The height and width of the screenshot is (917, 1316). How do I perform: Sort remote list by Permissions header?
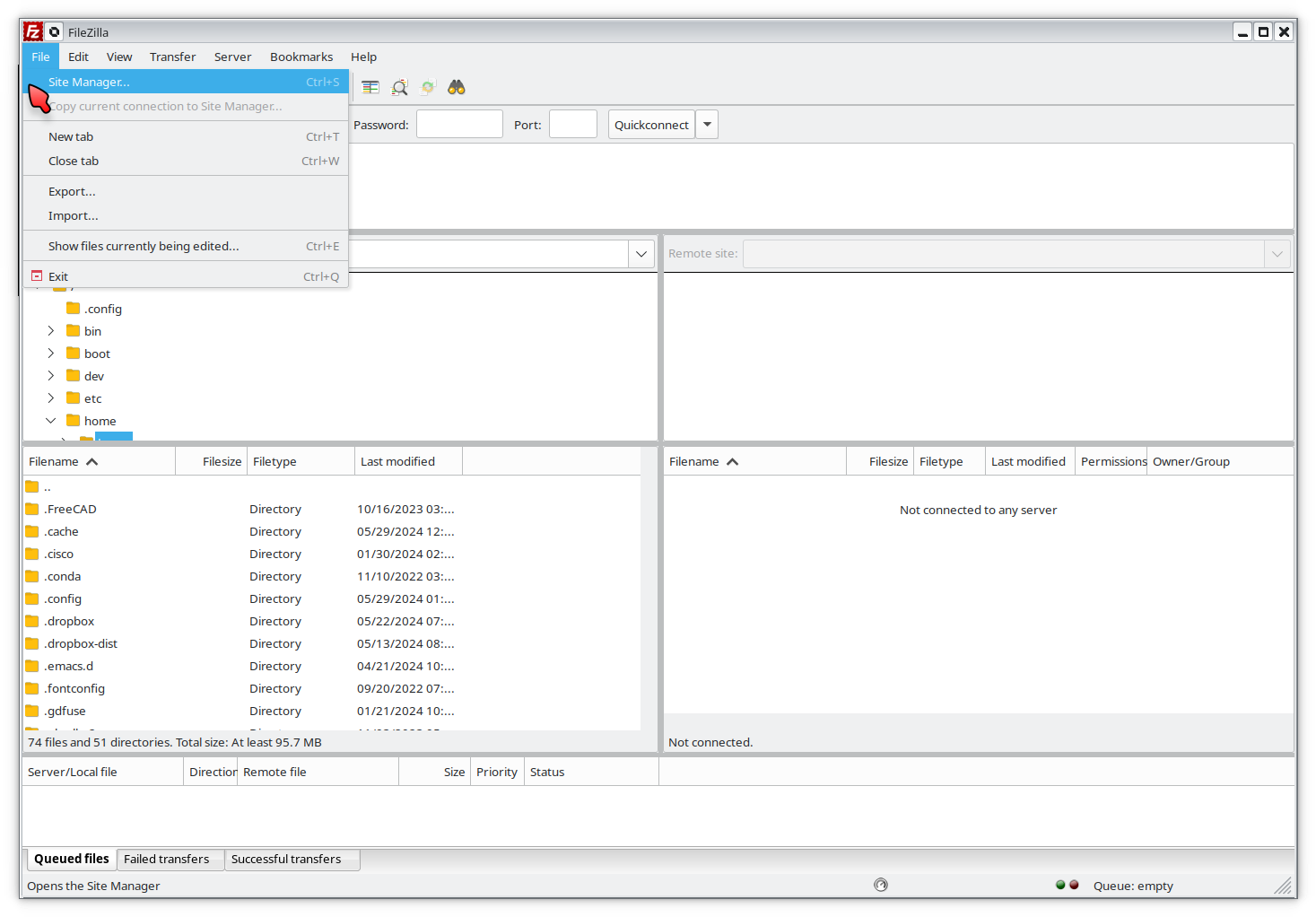tap(1111, 461)
